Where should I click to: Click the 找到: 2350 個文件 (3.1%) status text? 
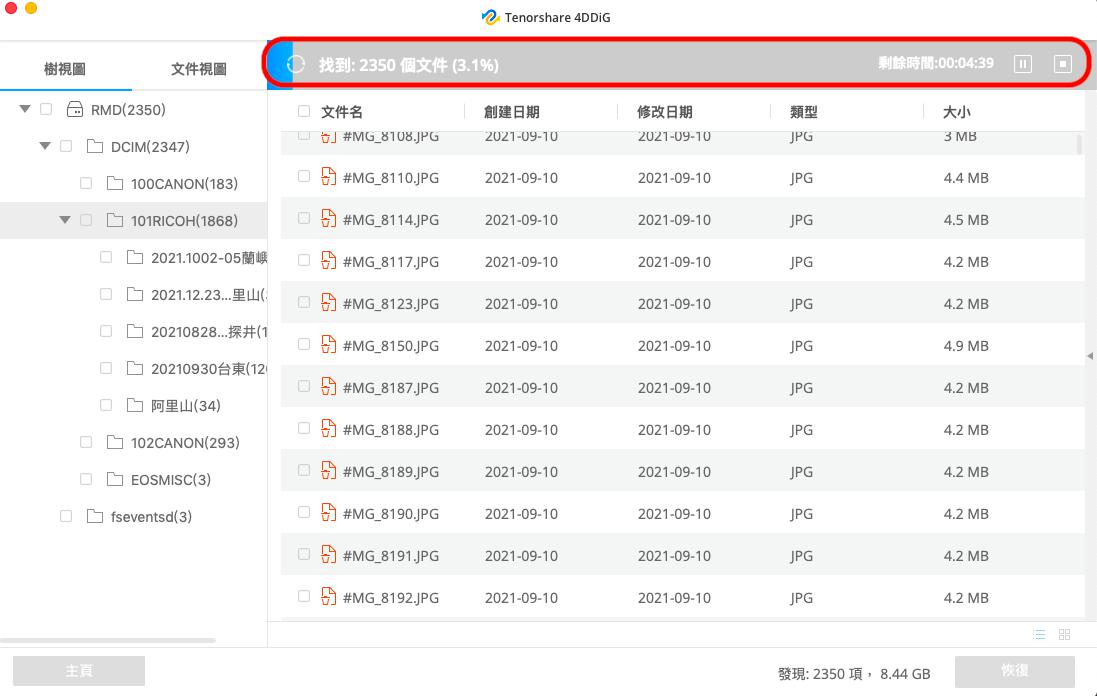(409, 65)
